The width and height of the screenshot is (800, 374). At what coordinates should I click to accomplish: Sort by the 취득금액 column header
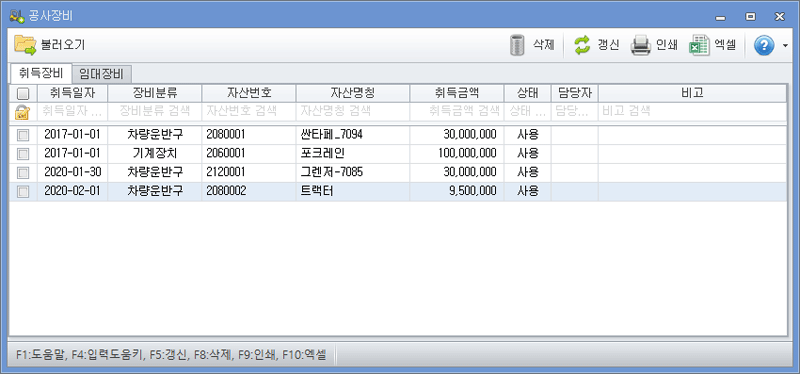tap(457, 93)
